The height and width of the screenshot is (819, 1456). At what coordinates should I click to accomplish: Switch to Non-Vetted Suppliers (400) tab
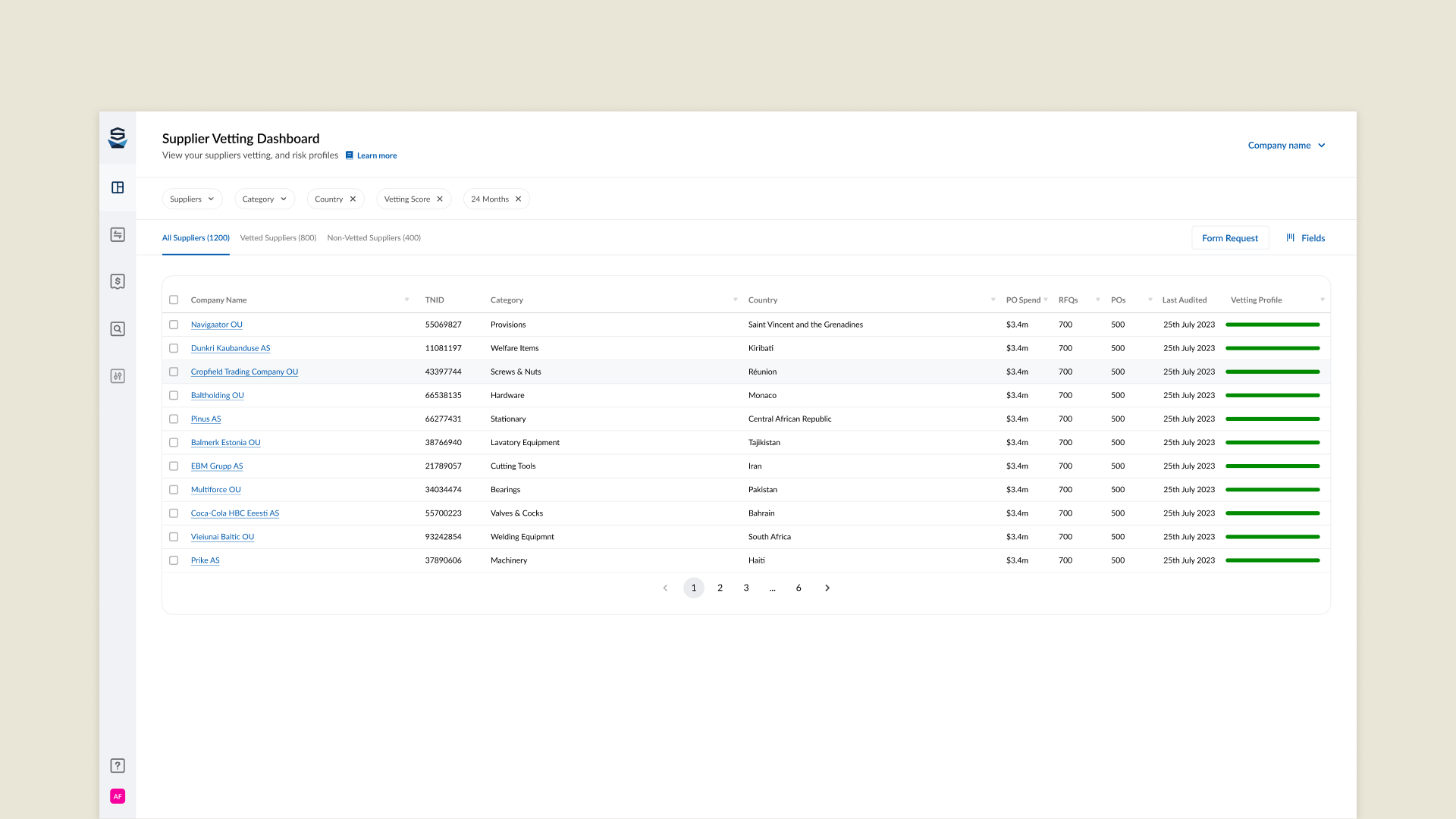[374, 238]
